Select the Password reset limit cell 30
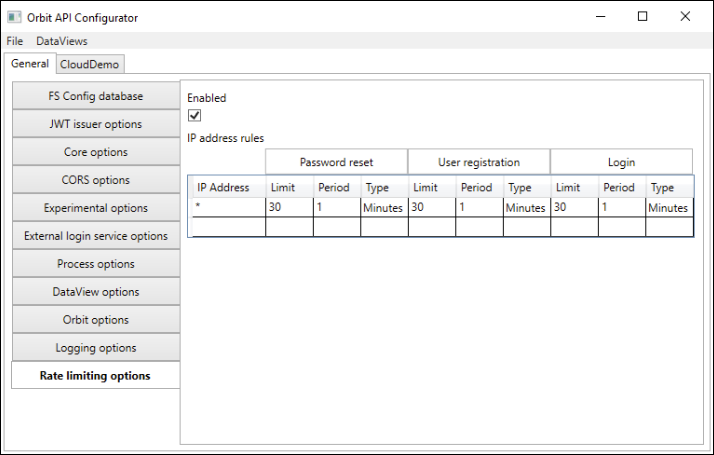Screen dimensions: 714x455 click(290, 207)
